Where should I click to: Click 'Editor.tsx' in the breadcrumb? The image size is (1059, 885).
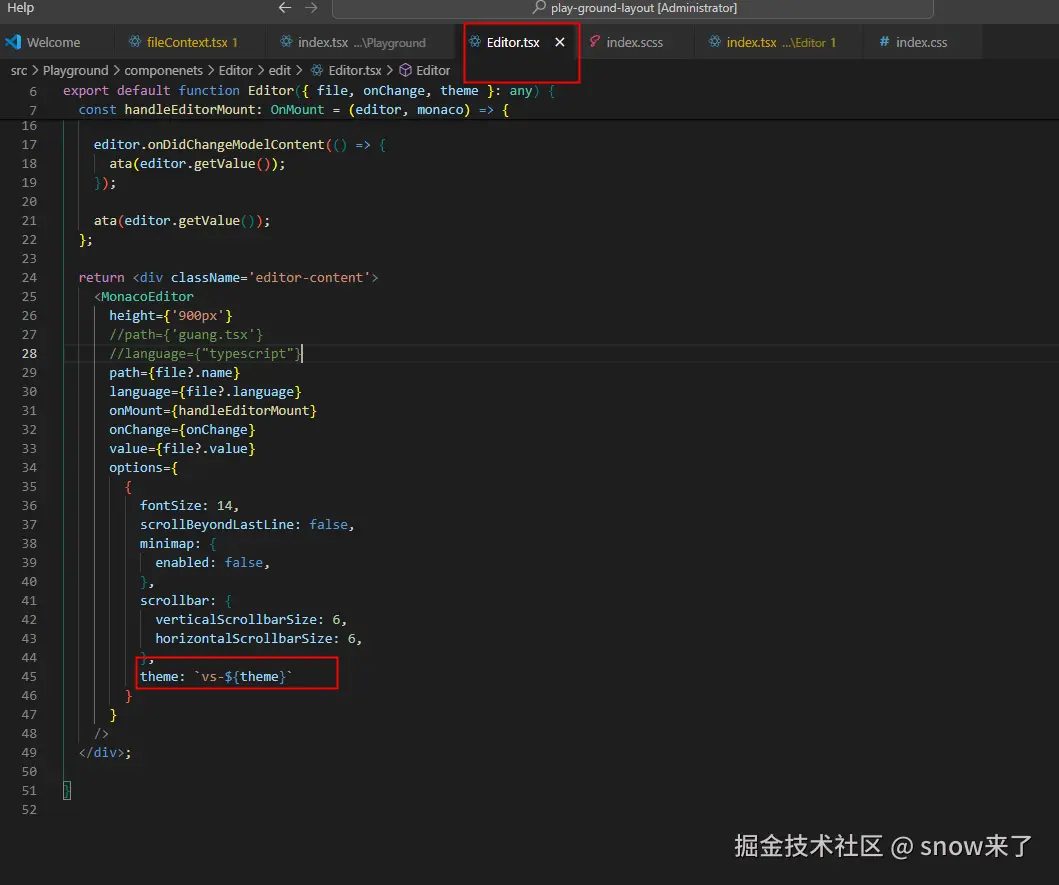pos(355,70)
